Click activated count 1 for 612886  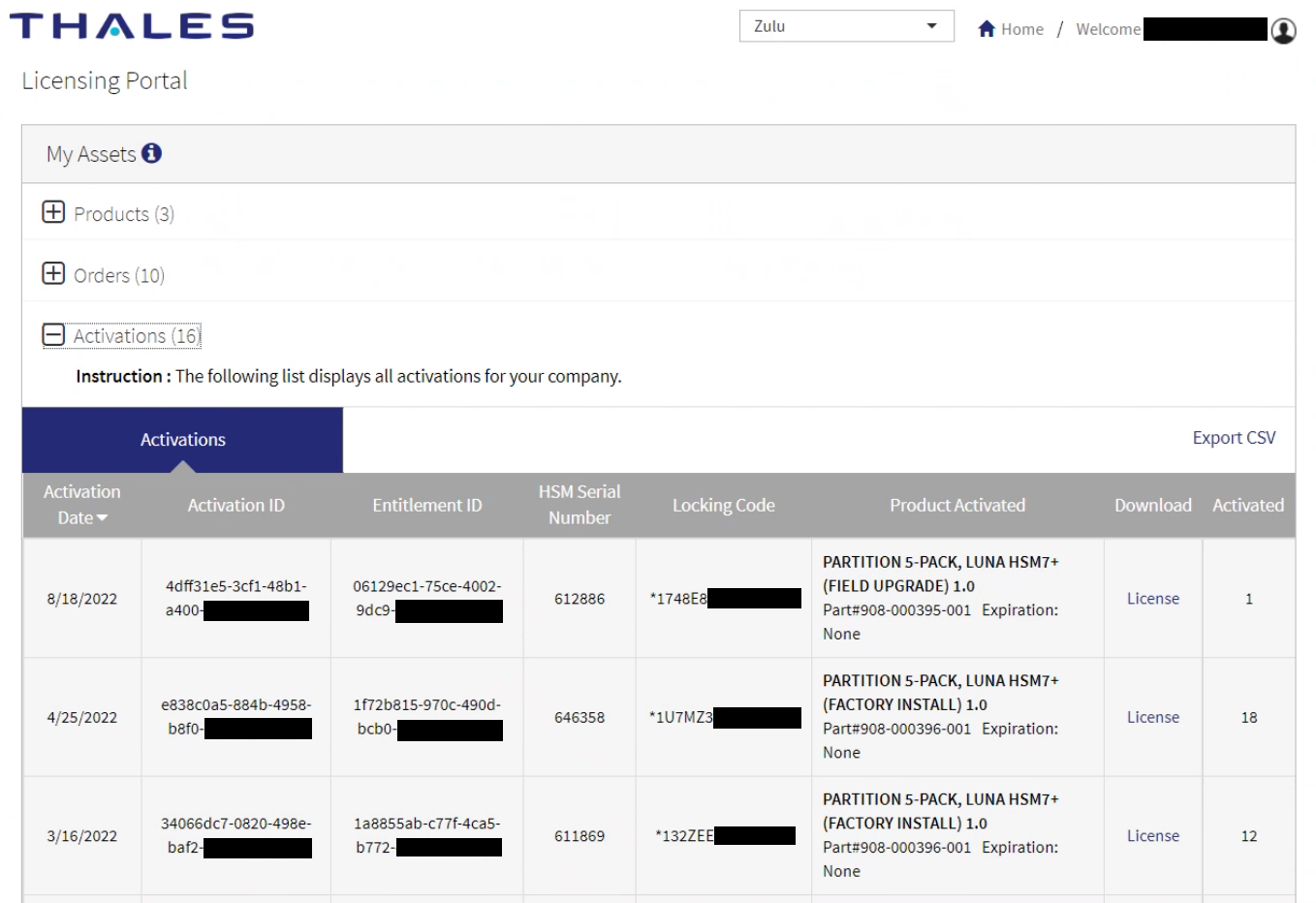[x=1249, y=599]
